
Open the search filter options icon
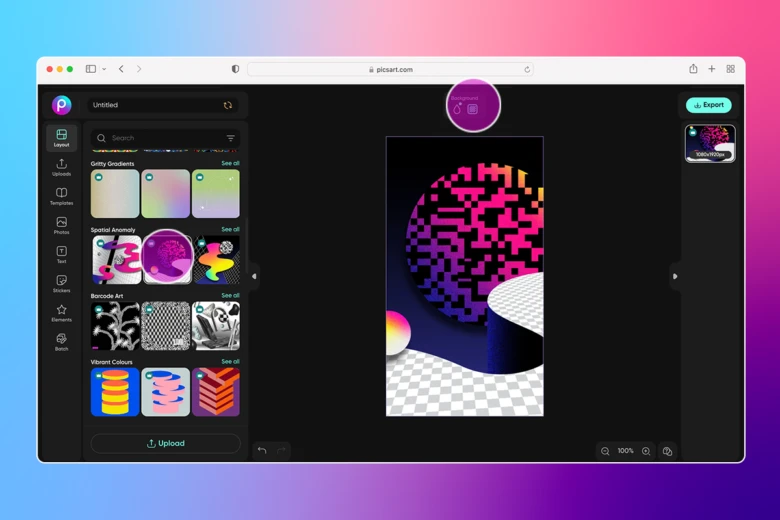pos(230,138)
